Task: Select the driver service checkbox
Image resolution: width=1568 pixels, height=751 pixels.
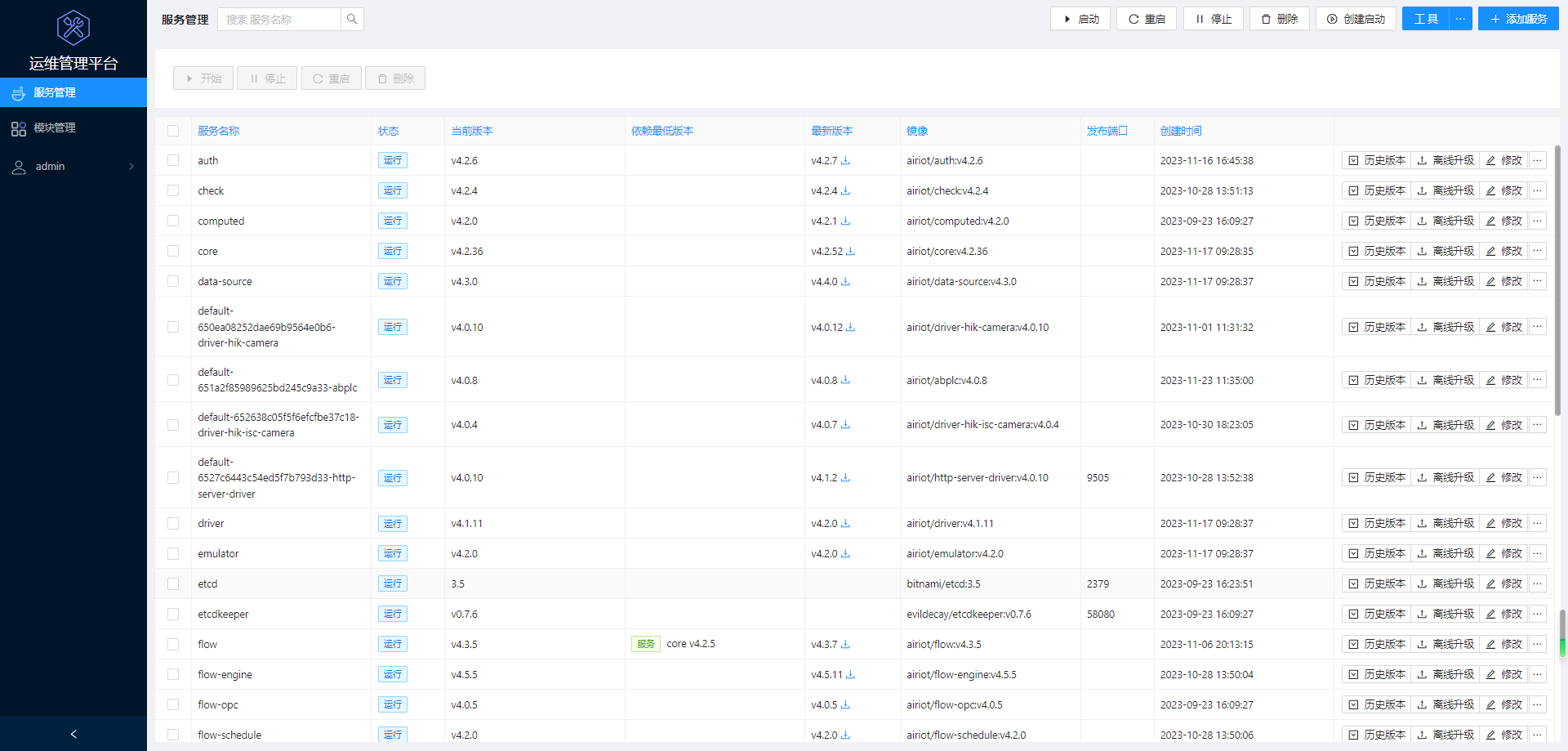Action: pos(173,523)
